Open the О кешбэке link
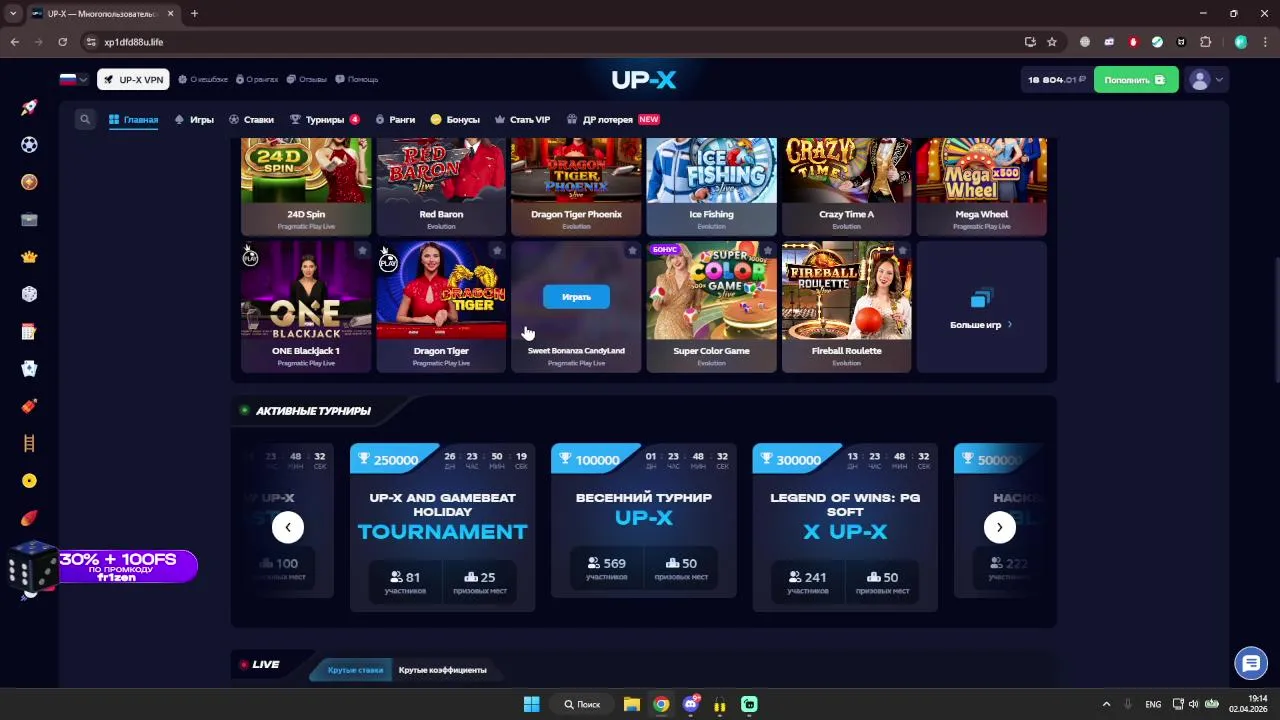Viewport: 1280px width, 720px height. click(x=203, y=79)
